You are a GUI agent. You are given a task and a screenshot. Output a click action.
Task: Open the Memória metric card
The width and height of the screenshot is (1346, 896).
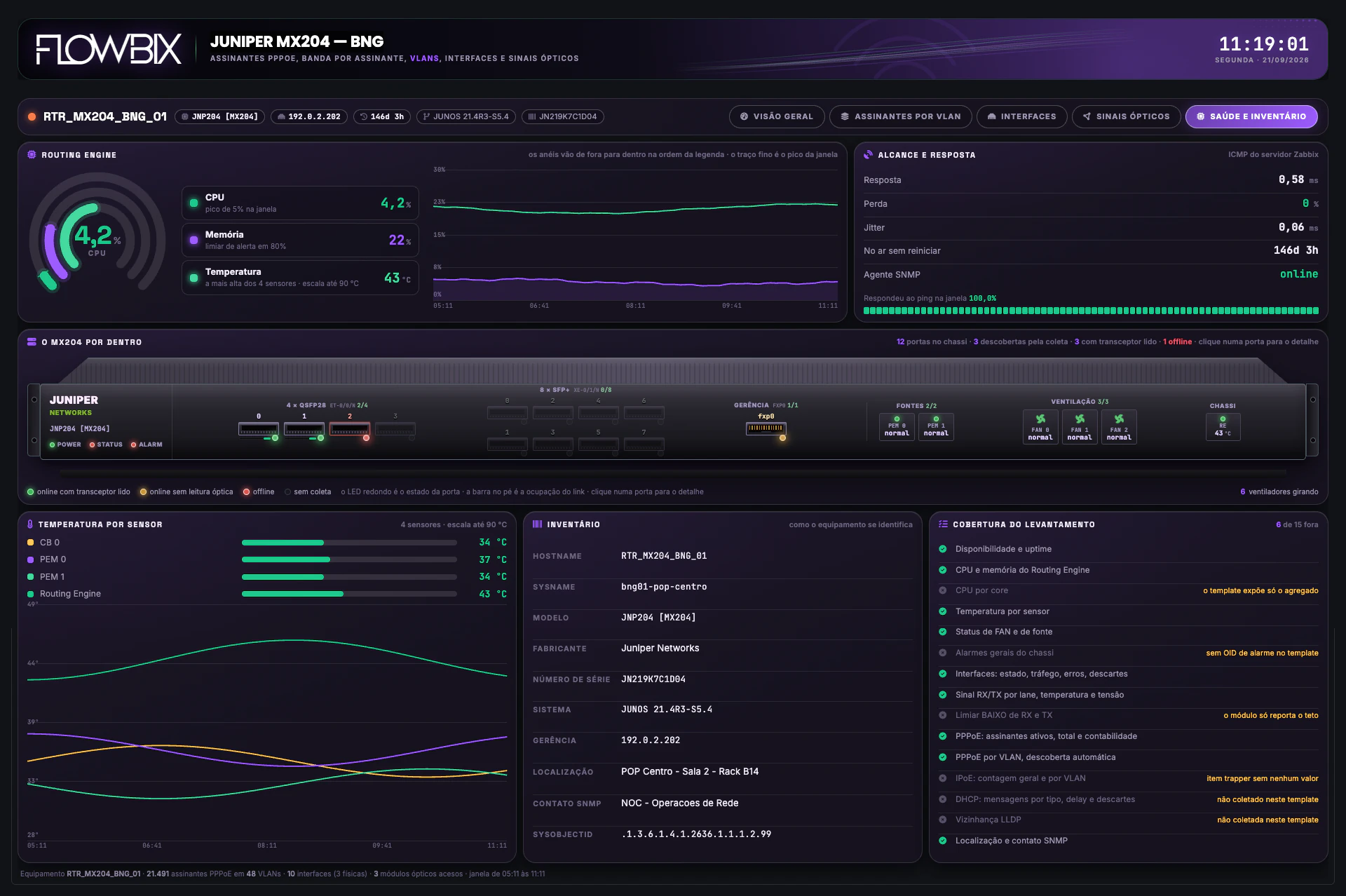point(300,240)
